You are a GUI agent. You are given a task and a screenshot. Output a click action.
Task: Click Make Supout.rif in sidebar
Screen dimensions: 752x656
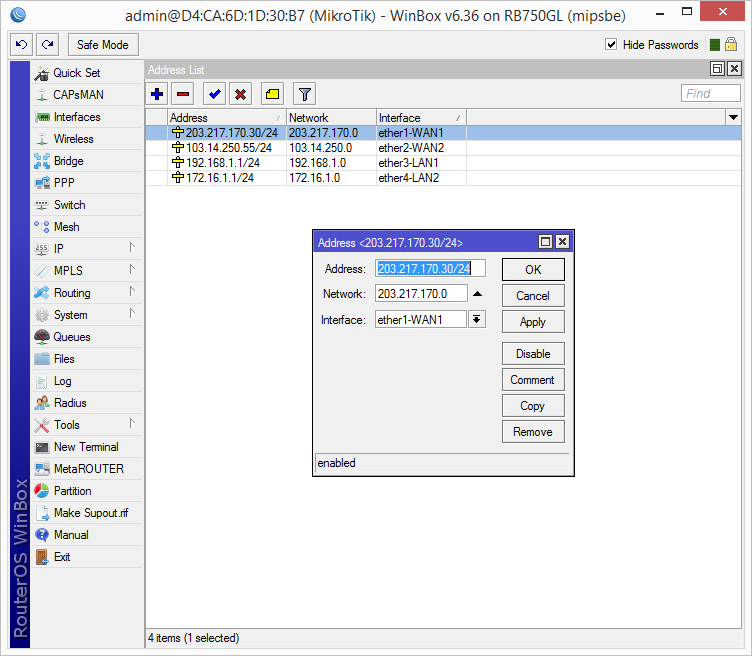pyautogui.click(x=88, y=513)
